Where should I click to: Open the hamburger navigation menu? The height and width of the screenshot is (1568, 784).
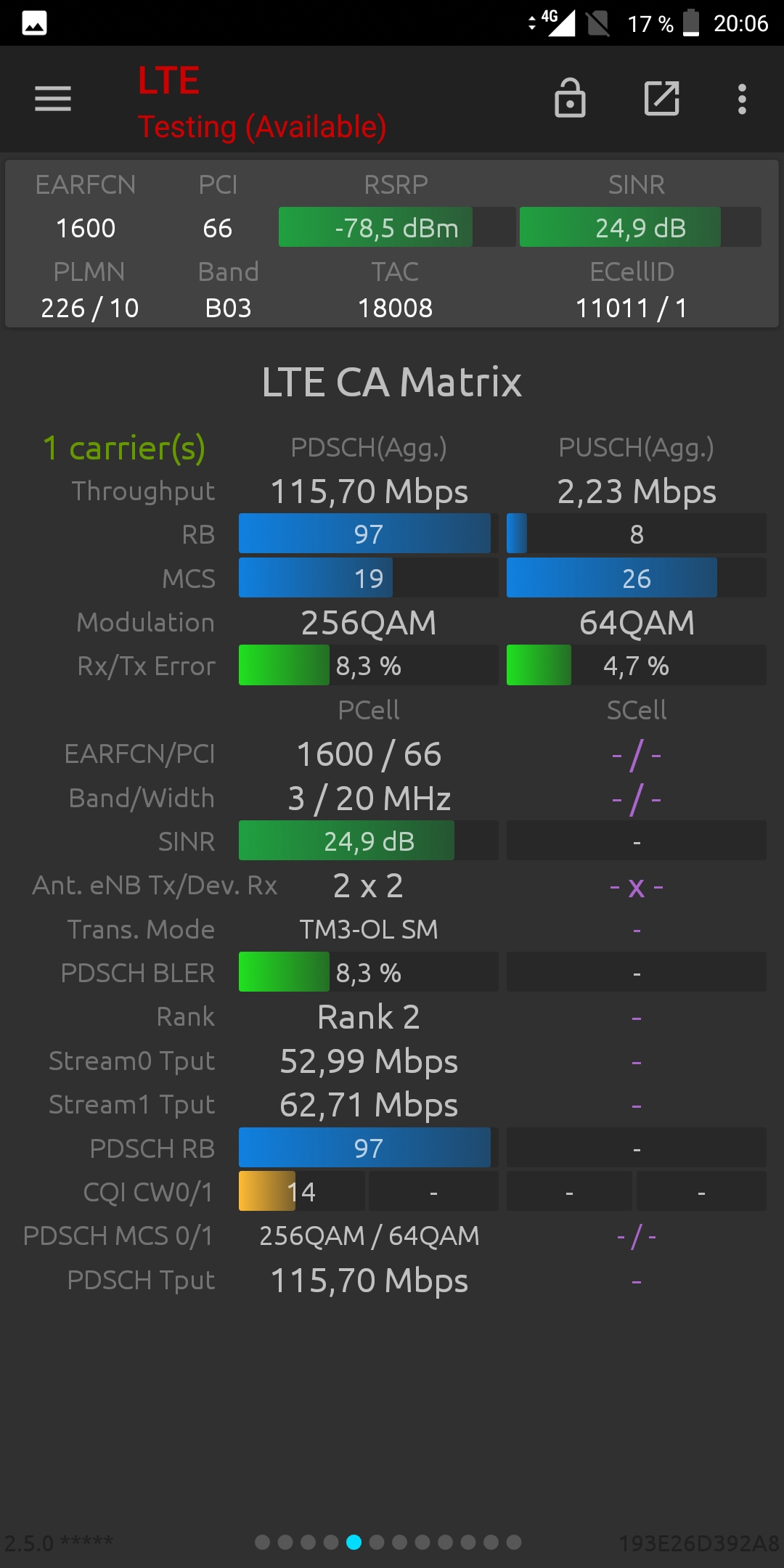pyautogui.click(x=53, y=99)
